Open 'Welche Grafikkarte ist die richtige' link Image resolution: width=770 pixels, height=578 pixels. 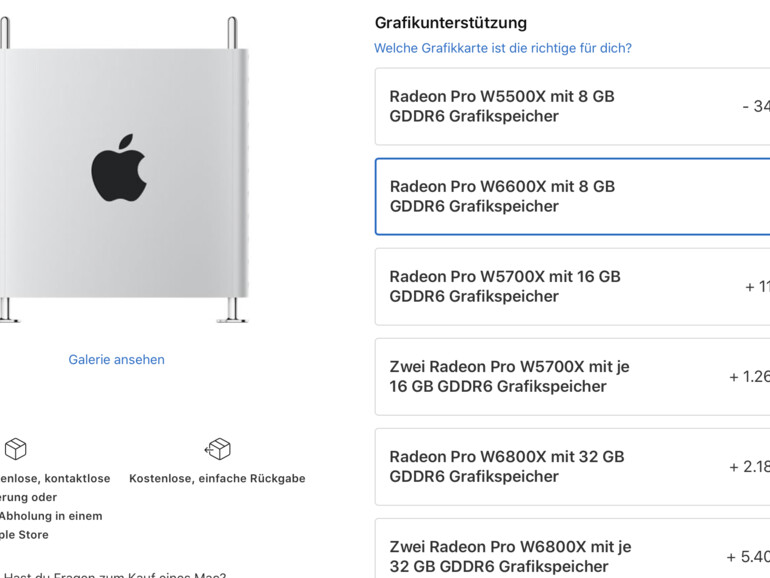[x=503, y=48]
